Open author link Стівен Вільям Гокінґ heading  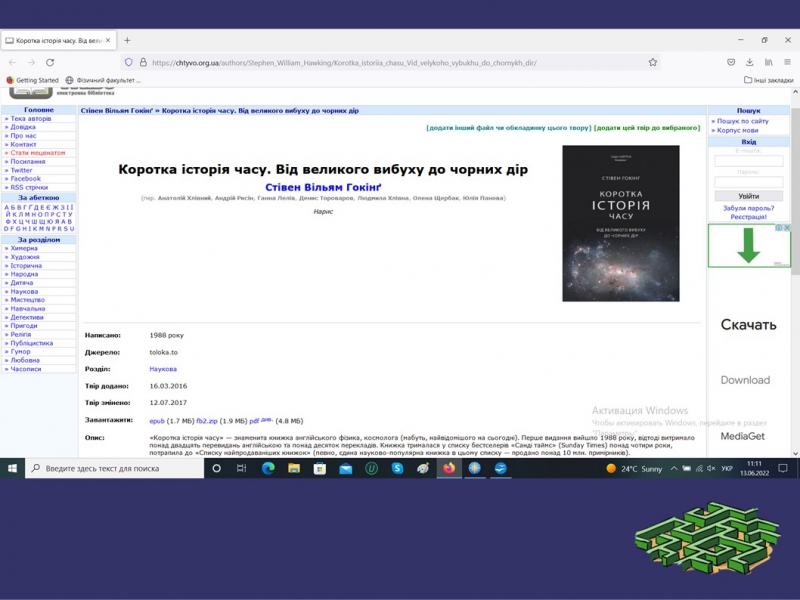[x=323, y=187]
